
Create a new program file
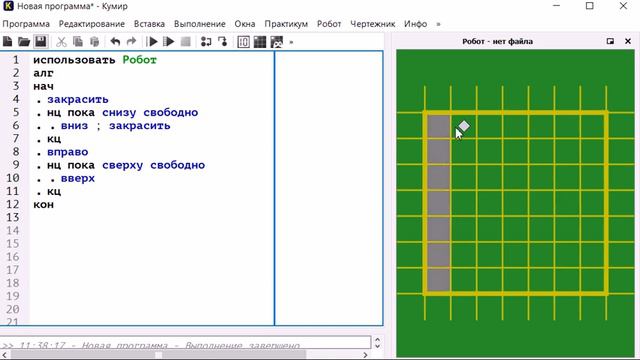click(x=8, y=42)
